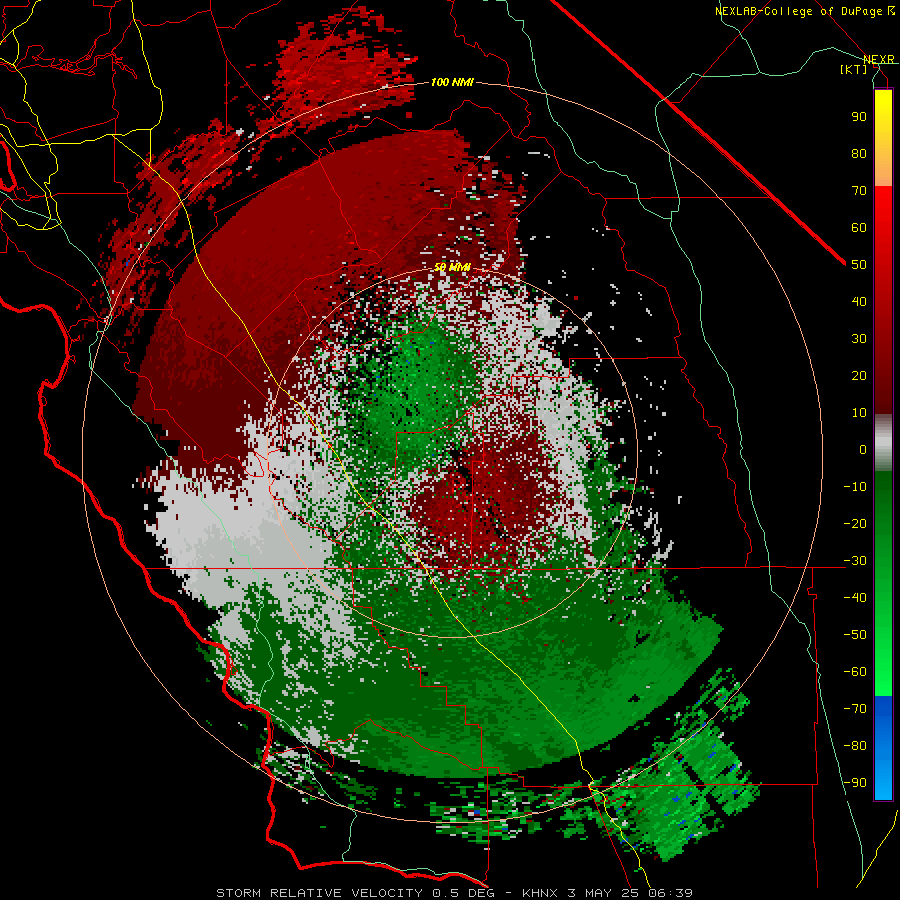Click the -60 value on the velocity scale
The image size is (900, 900).
tap(855, 672)
